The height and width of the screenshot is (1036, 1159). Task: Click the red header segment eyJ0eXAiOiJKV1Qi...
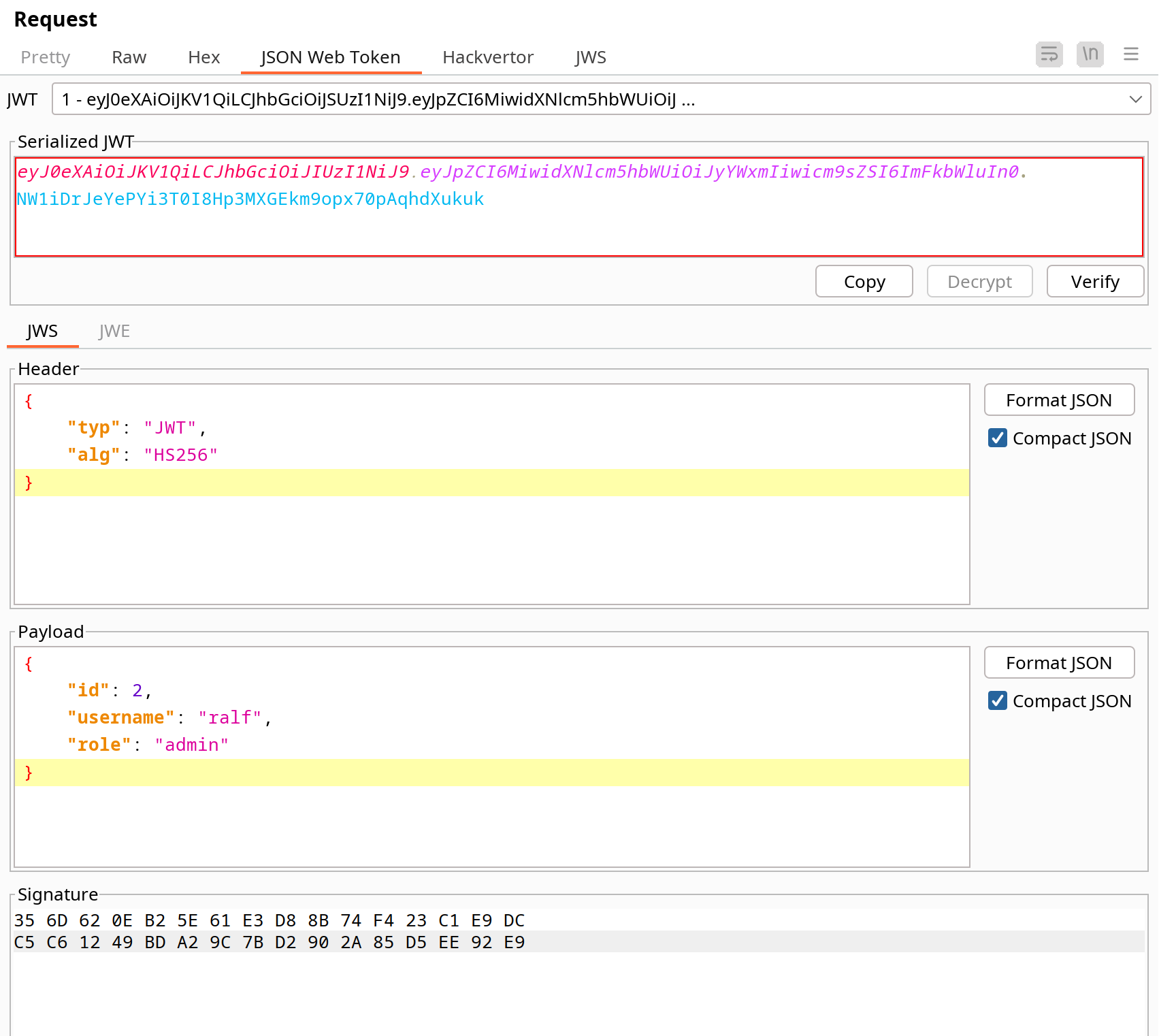pyautogui.click(x=213, y=172)
